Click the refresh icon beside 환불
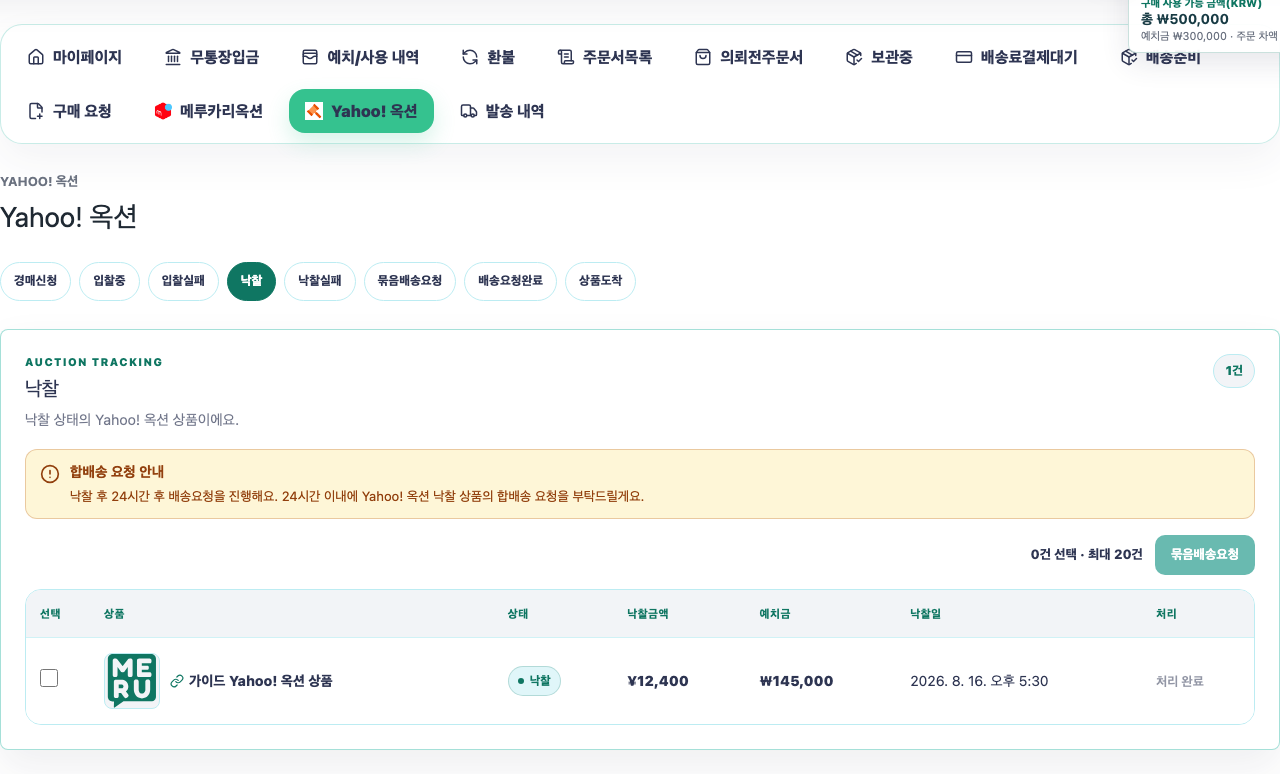1280x774 pixels. point(470,57)
